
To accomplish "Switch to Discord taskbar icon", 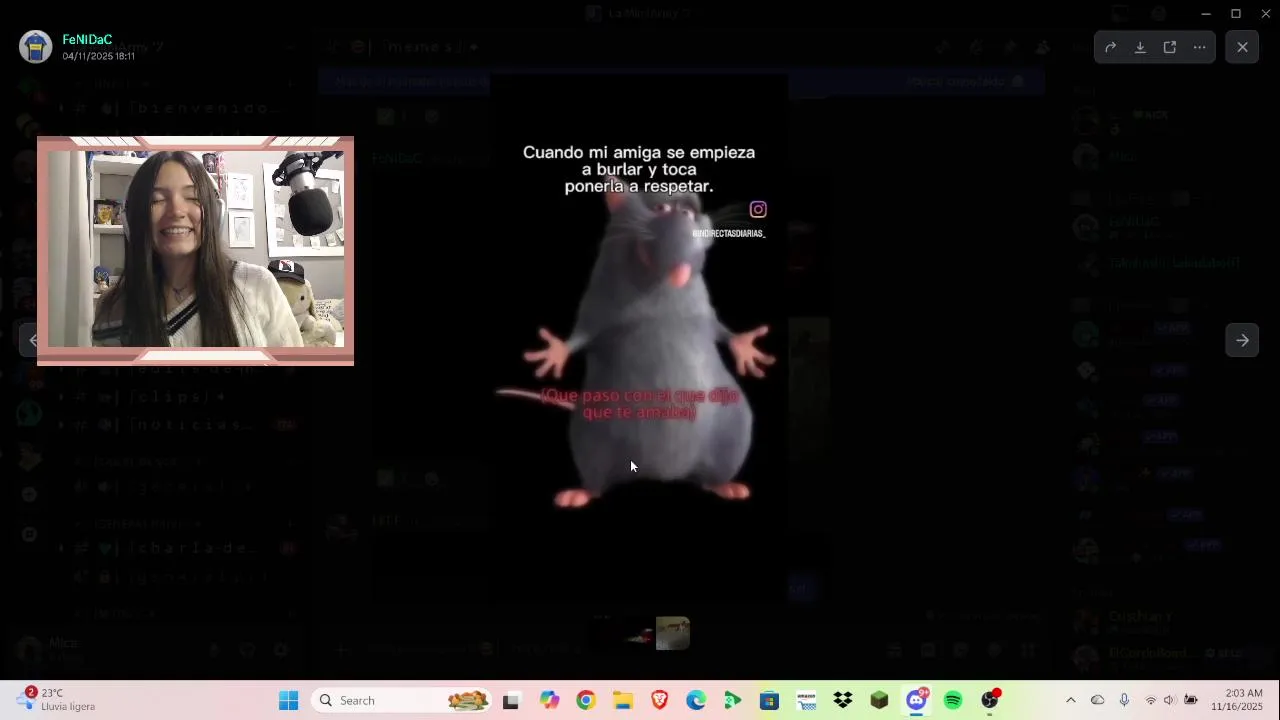I will [x=916, y=700].
